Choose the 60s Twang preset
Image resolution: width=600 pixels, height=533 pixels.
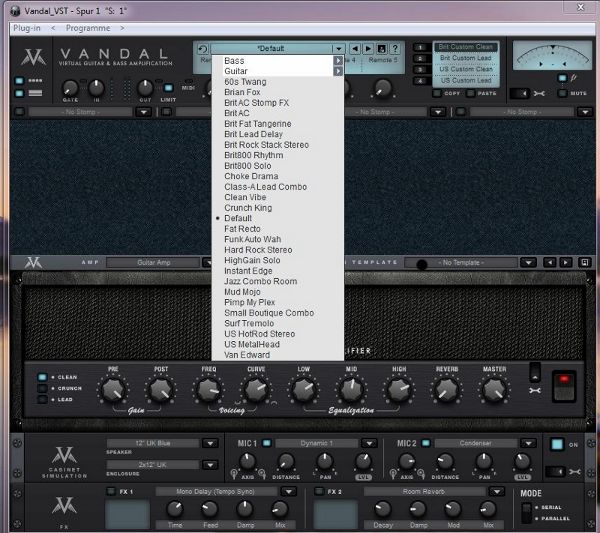click(245, 82)
